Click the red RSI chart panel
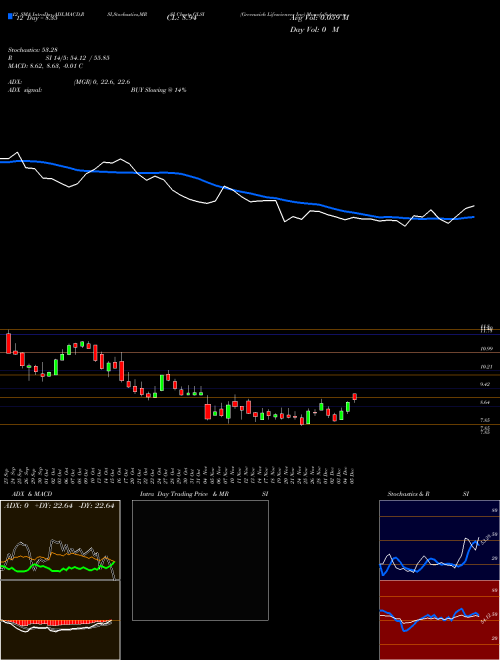This screenshot has height=660, width=500. point(439,620)
